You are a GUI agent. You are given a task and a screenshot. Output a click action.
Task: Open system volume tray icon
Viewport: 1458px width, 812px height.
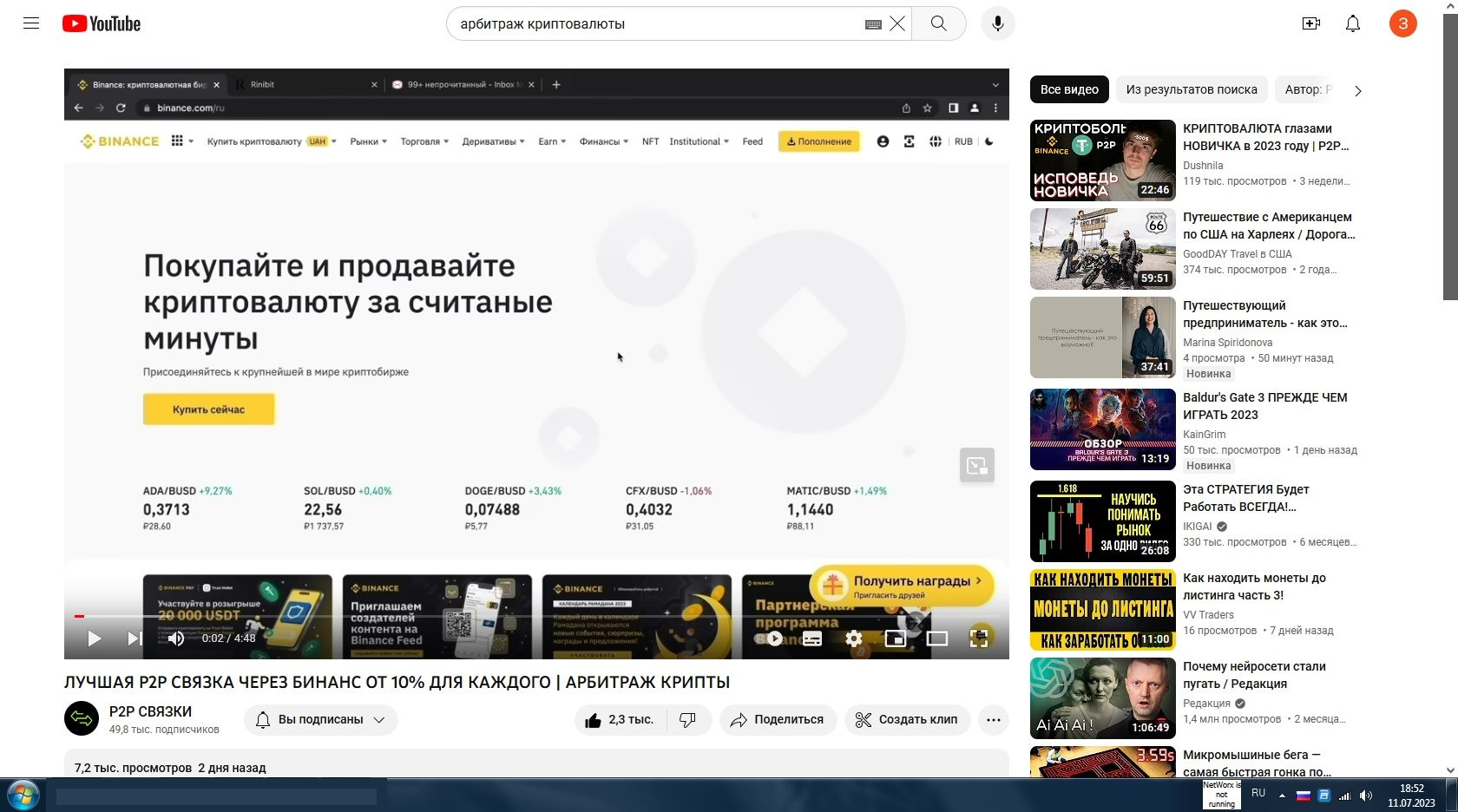point(1366,796)
